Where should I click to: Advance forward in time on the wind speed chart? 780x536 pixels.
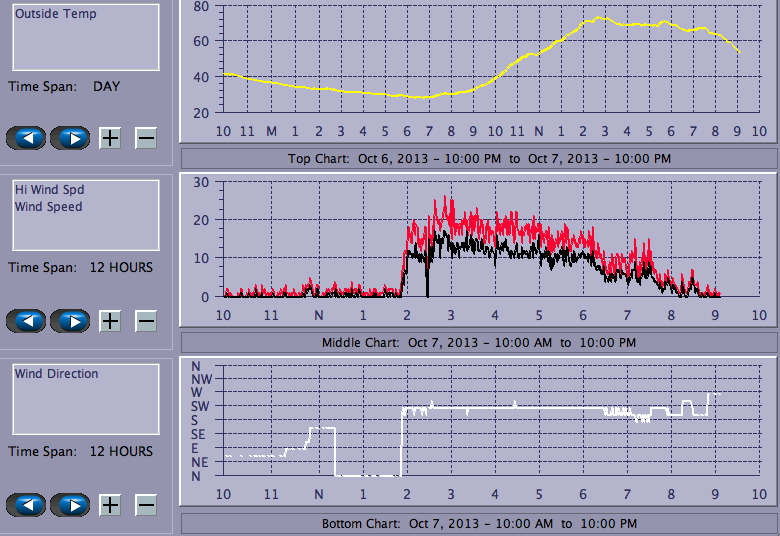point(70,321)
